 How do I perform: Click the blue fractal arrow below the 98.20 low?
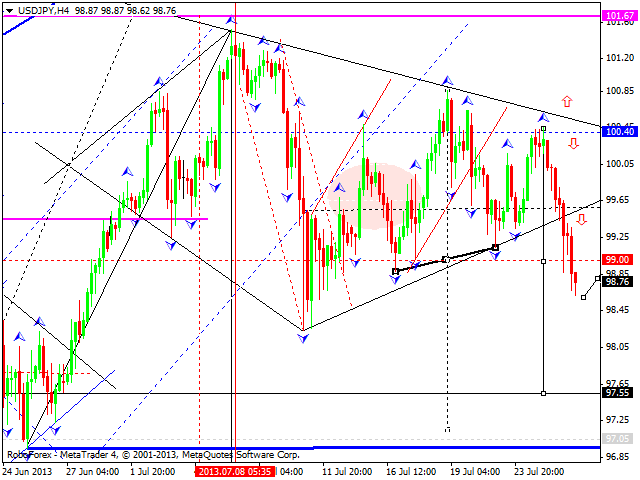(x=303, y=339)
